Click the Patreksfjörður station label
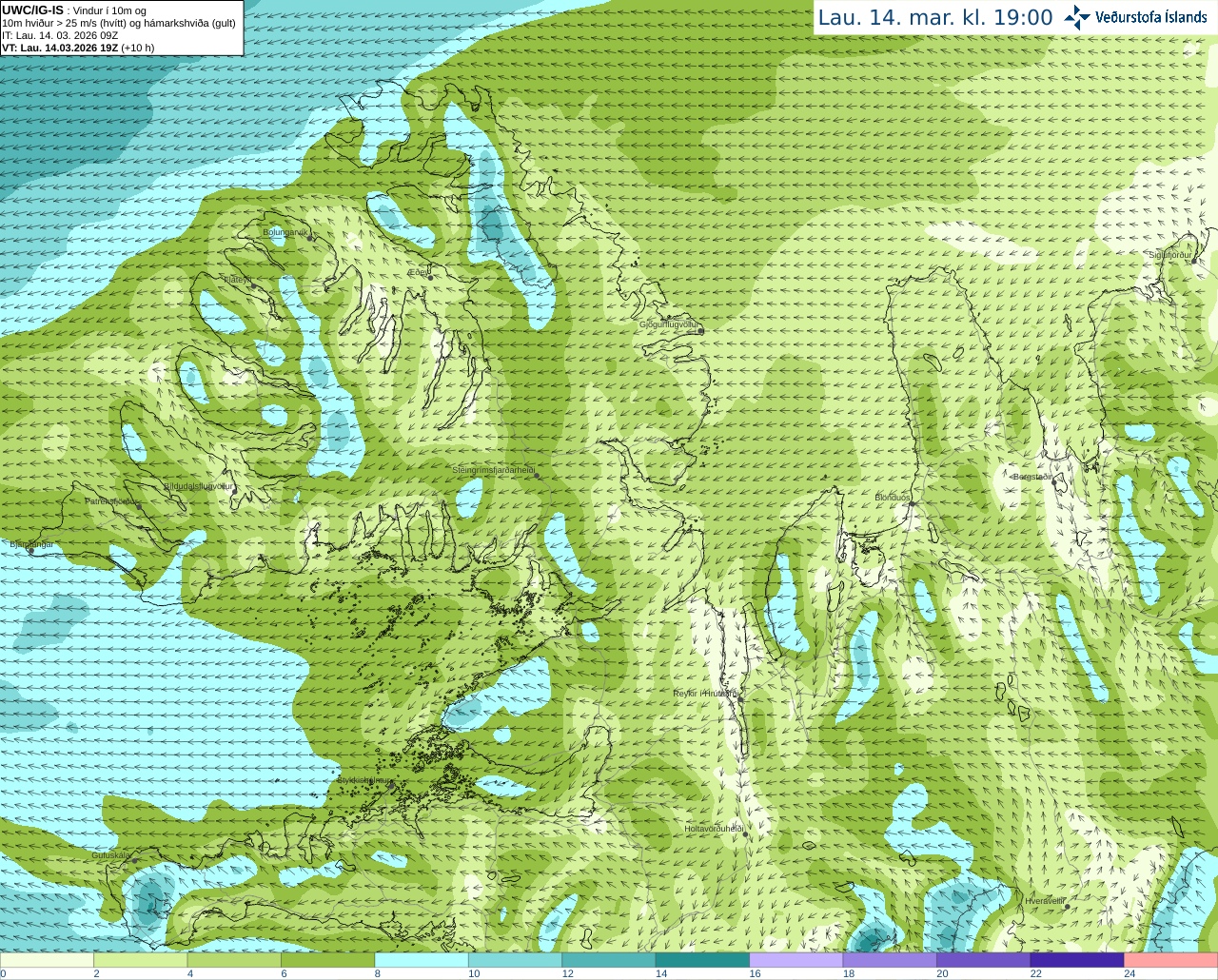1218x980 pixels. coord(112,501)
